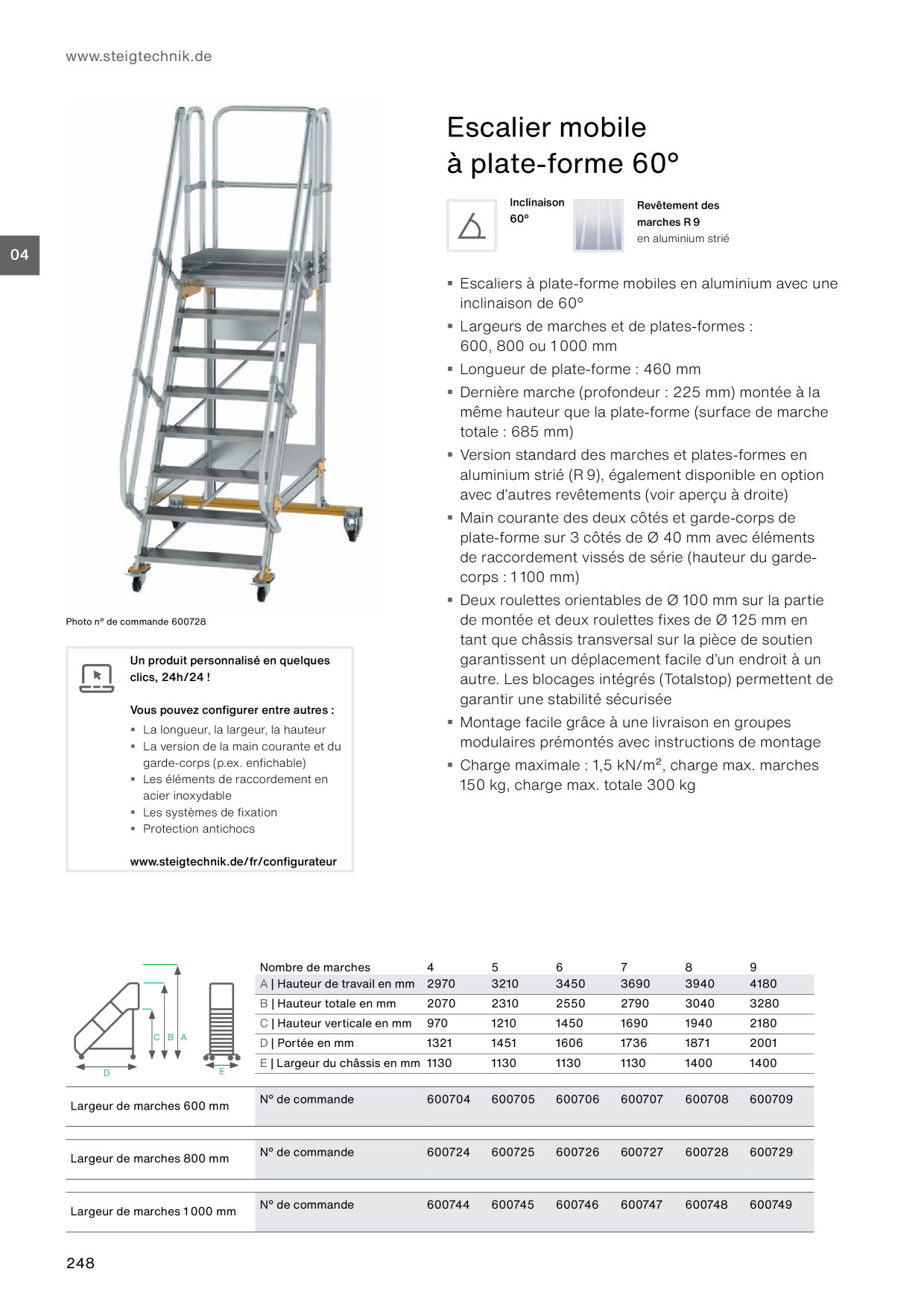Click the www.steigtechnik.de header link
This screenshot has height=1307, width=924.
(139, 57)
